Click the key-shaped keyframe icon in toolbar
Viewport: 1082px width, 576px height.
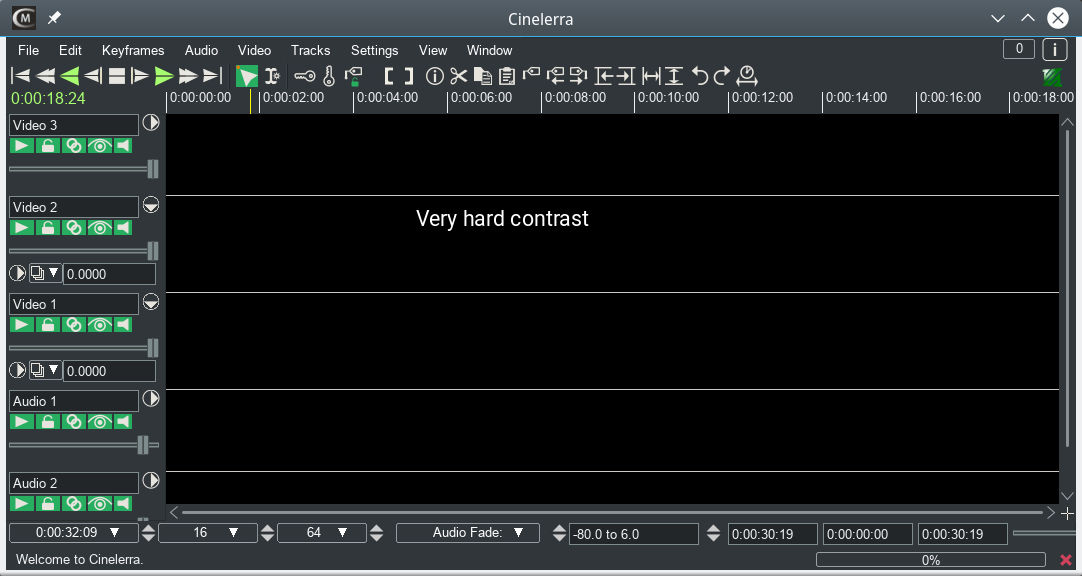coord(305,76)
